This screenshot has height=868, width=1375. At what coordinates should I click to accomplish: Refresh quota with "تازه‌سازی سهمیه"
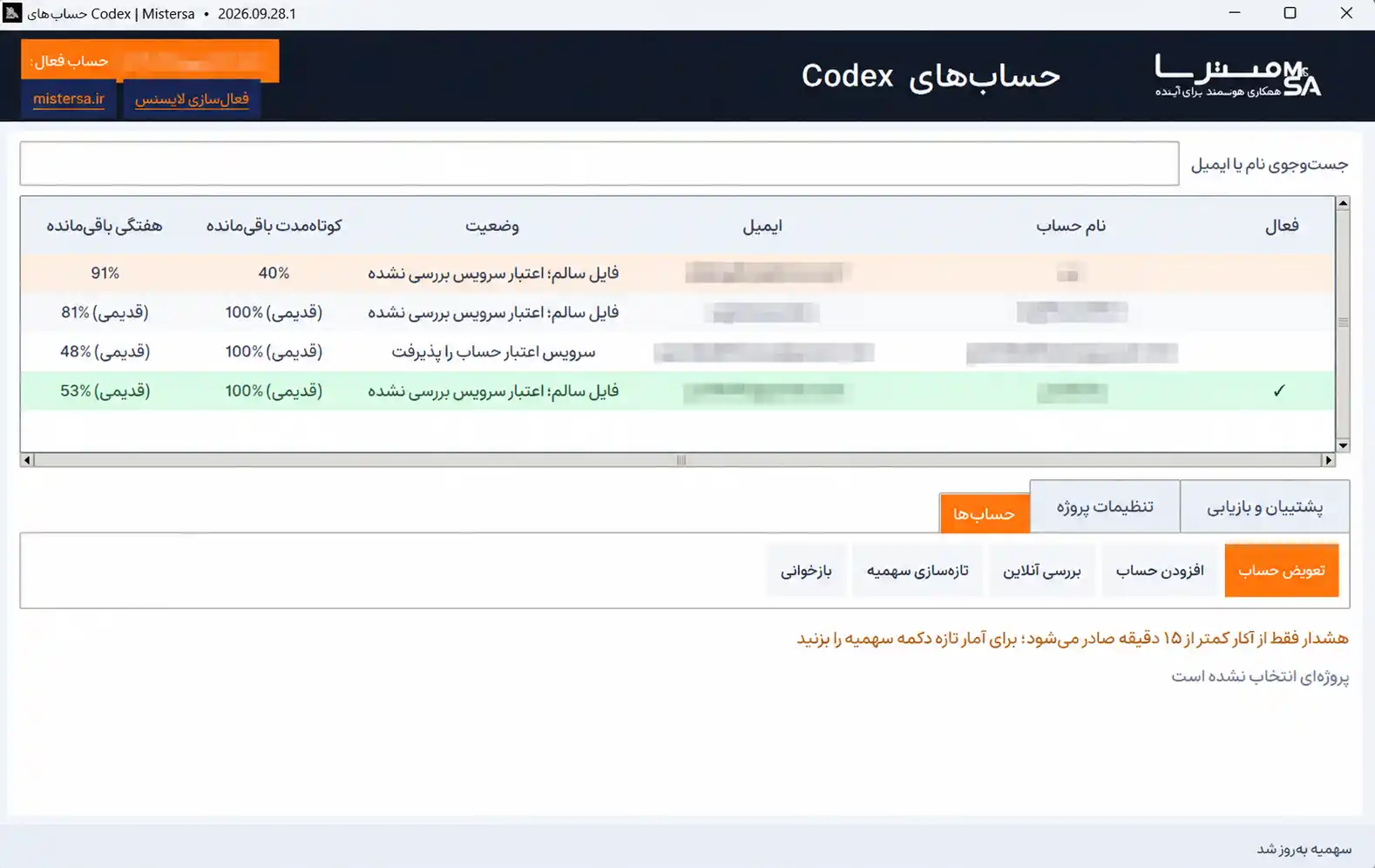[x=918, y=571]
